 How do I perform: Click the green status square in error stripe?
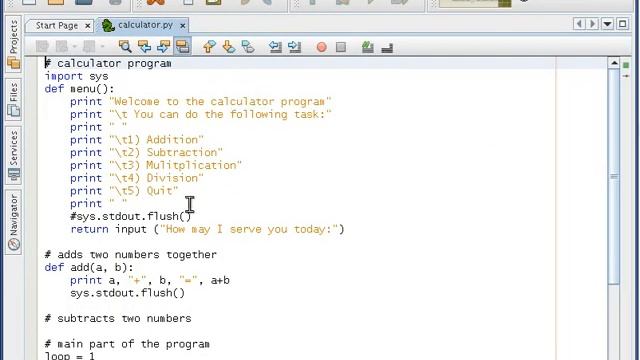coord(626,65)
